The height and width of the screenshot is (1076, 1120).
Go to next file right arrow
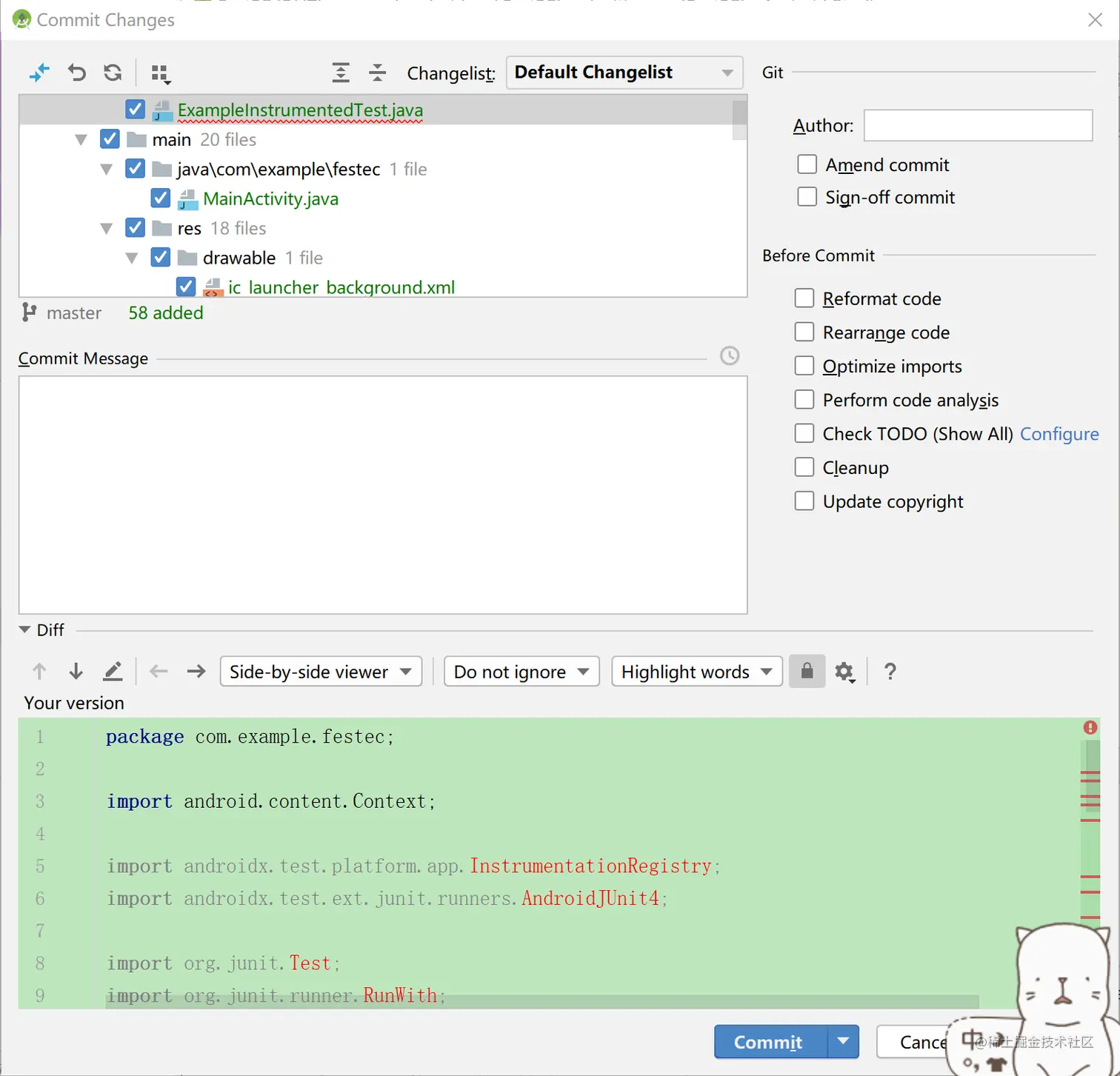pyautogui.click(x=196, y=672)
